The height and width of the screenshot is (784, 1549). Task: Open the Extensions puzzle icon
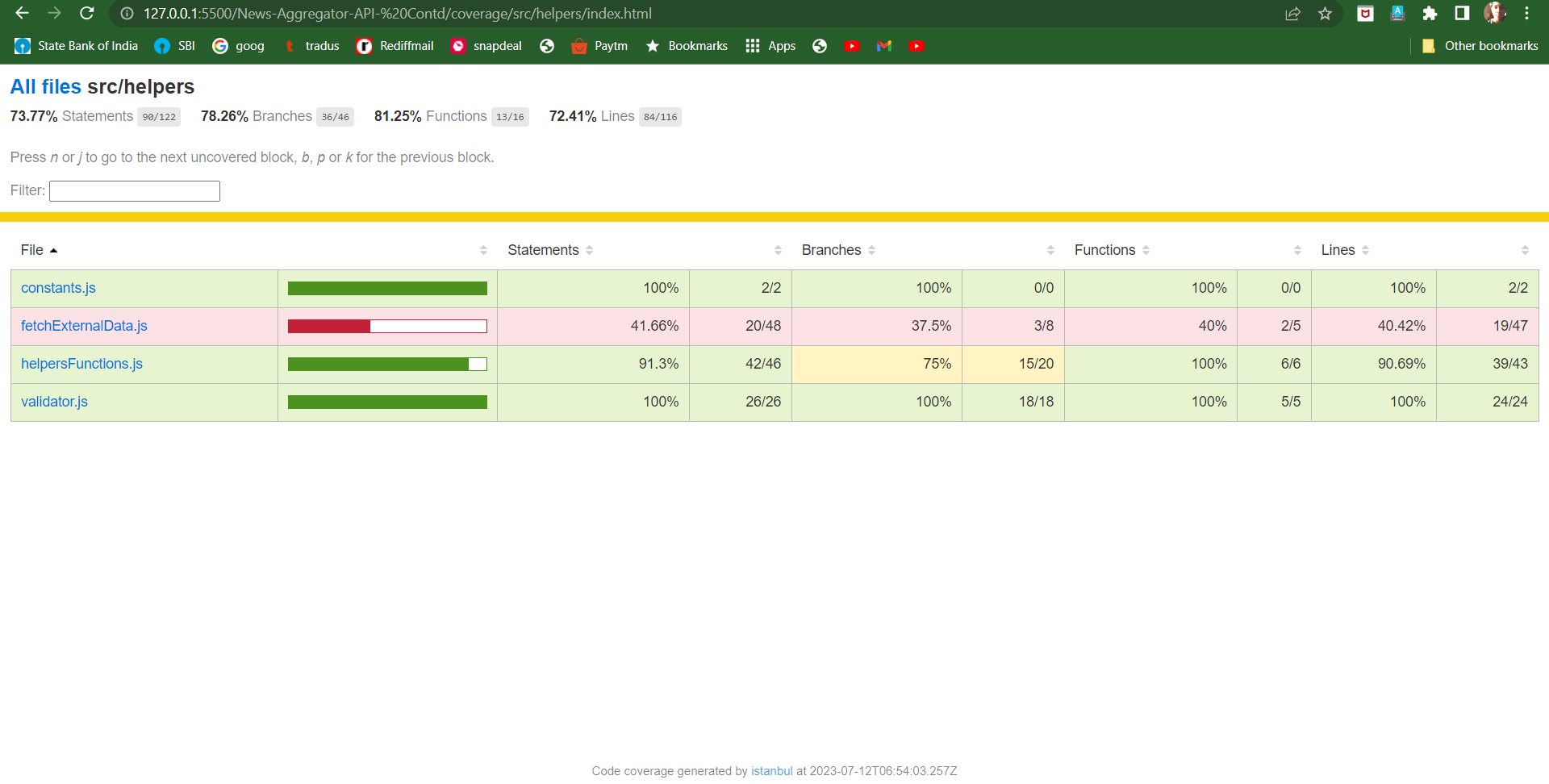point(1430,13)
